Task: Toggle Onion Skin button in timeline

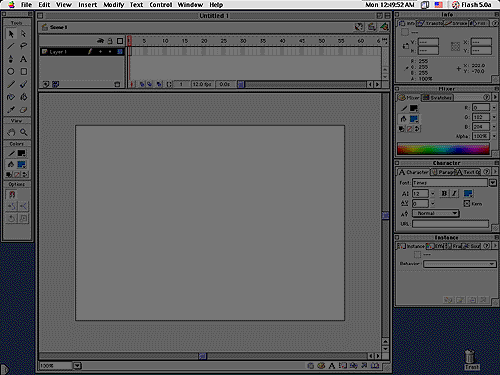Action: pyautogui.click(x=142, y=84)
